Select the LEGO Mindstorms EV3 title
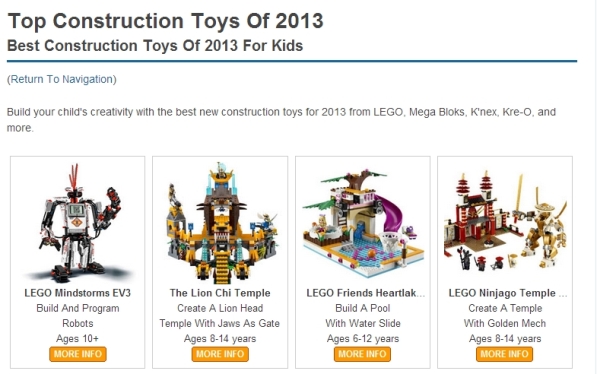597x374 pixels. [78, 293]
